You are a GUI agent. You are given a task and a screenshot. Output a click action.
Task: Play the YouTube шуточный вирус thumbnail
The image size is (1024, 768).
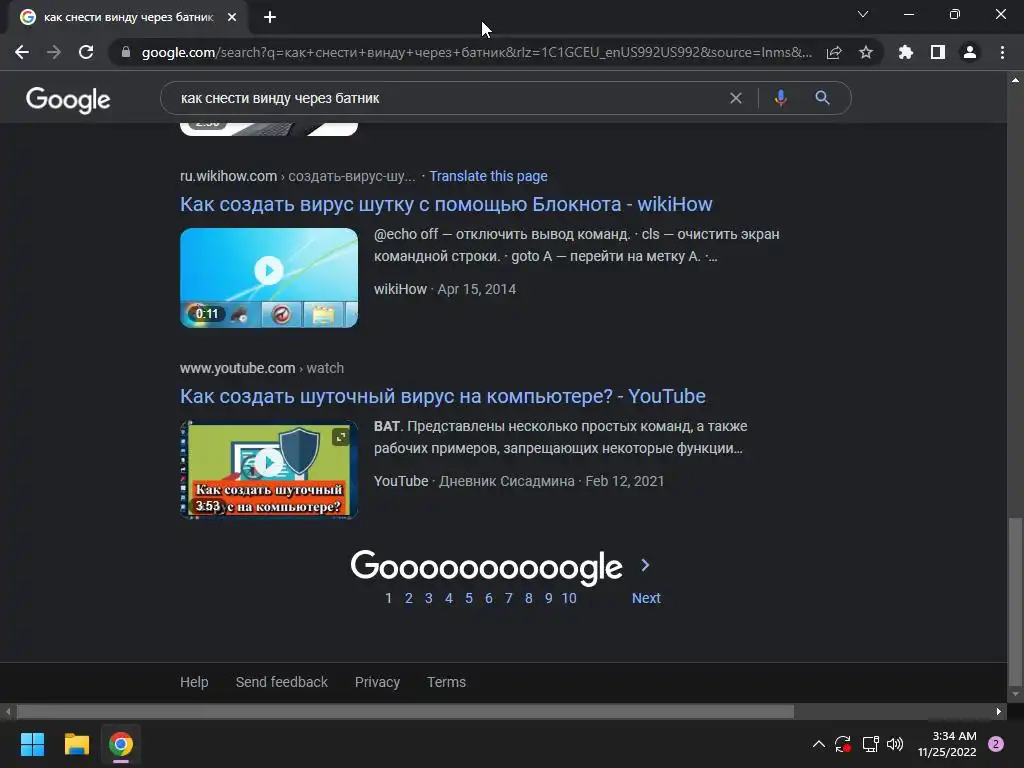(x=269, y=470)
